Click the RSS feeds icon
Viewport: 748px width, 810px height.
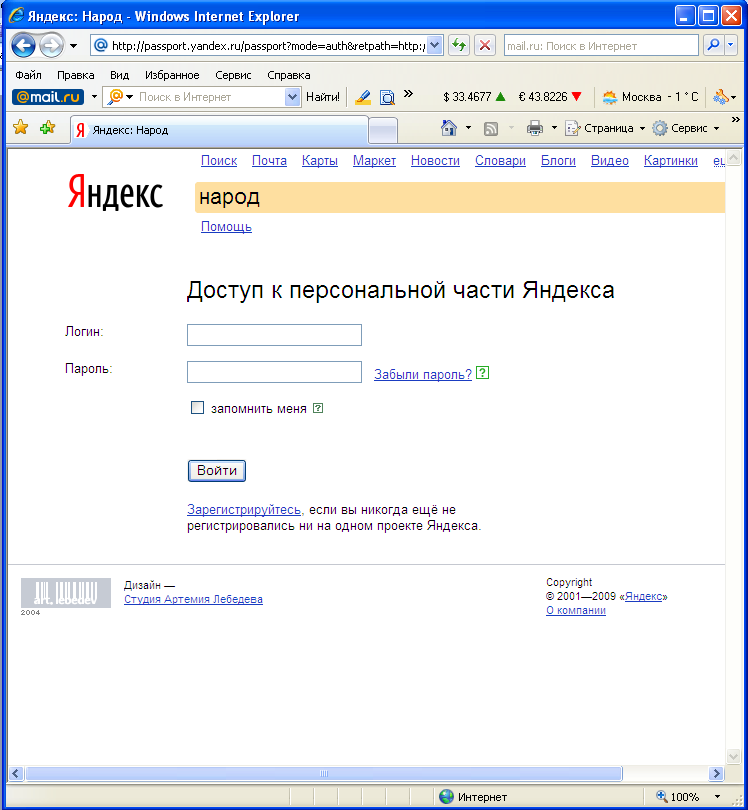(x=491, y=128)
